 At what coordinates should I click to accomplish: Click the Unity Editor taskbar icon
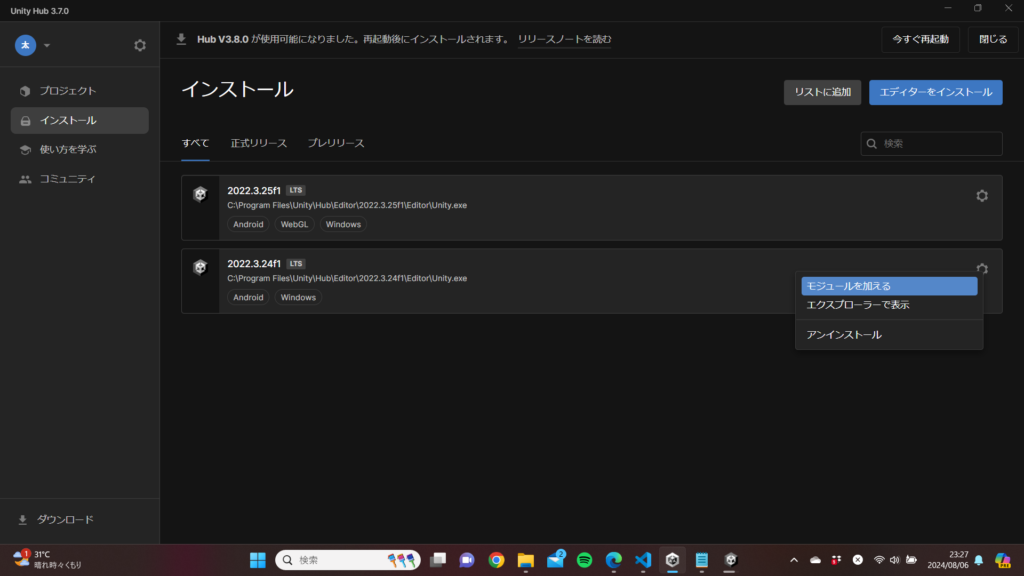(x=730, y=560)
